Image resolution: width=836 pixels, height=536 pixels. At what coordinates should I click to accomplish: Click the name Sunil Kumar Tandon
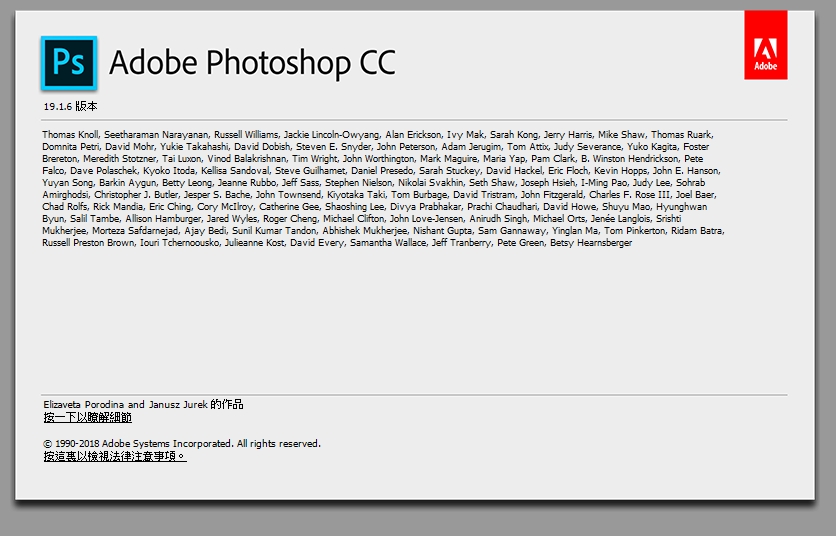(x=274, y=230)
